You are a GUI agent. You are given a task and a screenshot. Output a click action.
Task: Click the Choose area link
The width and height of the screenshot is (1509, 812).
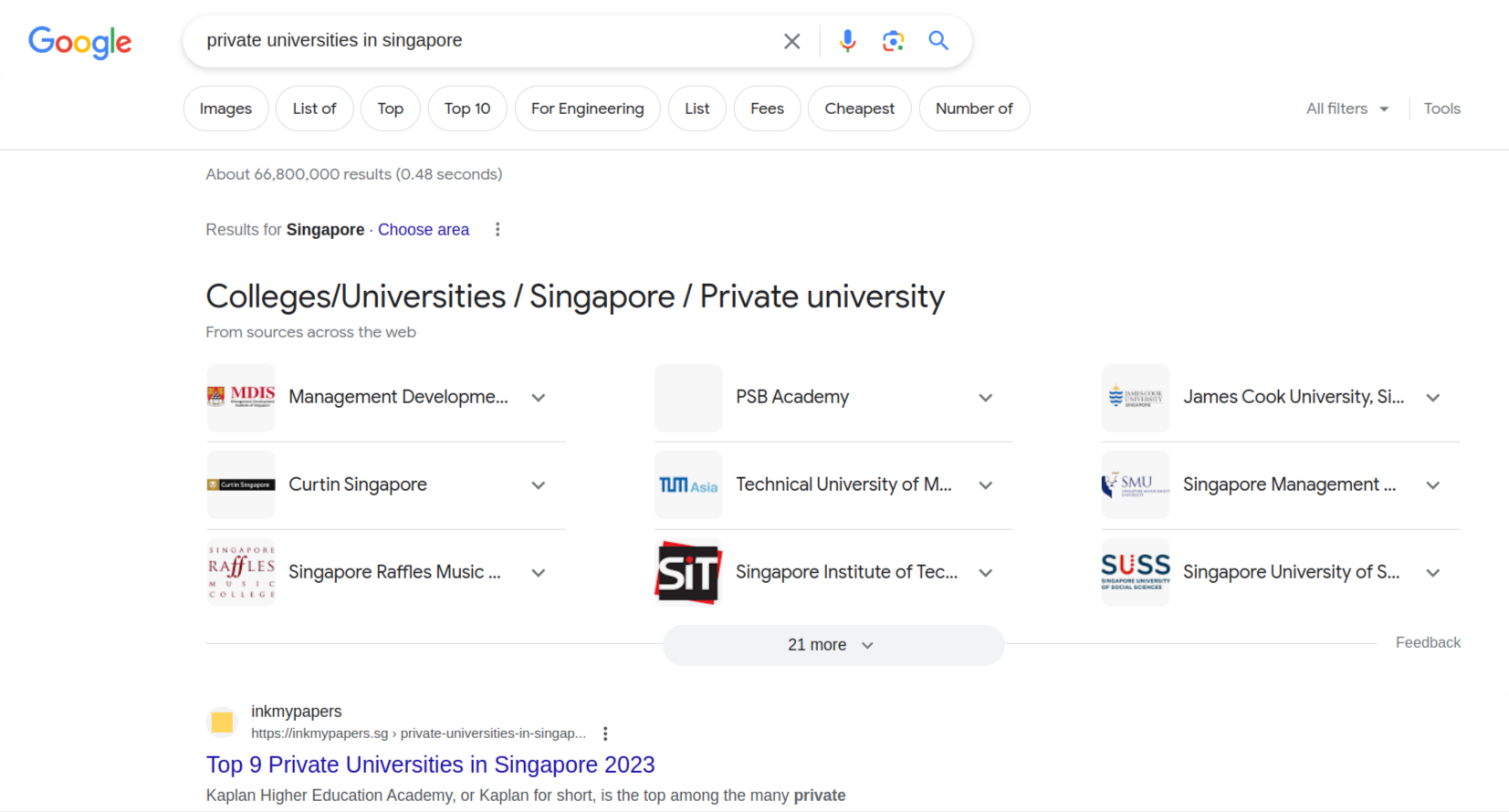tap(424, 230)
